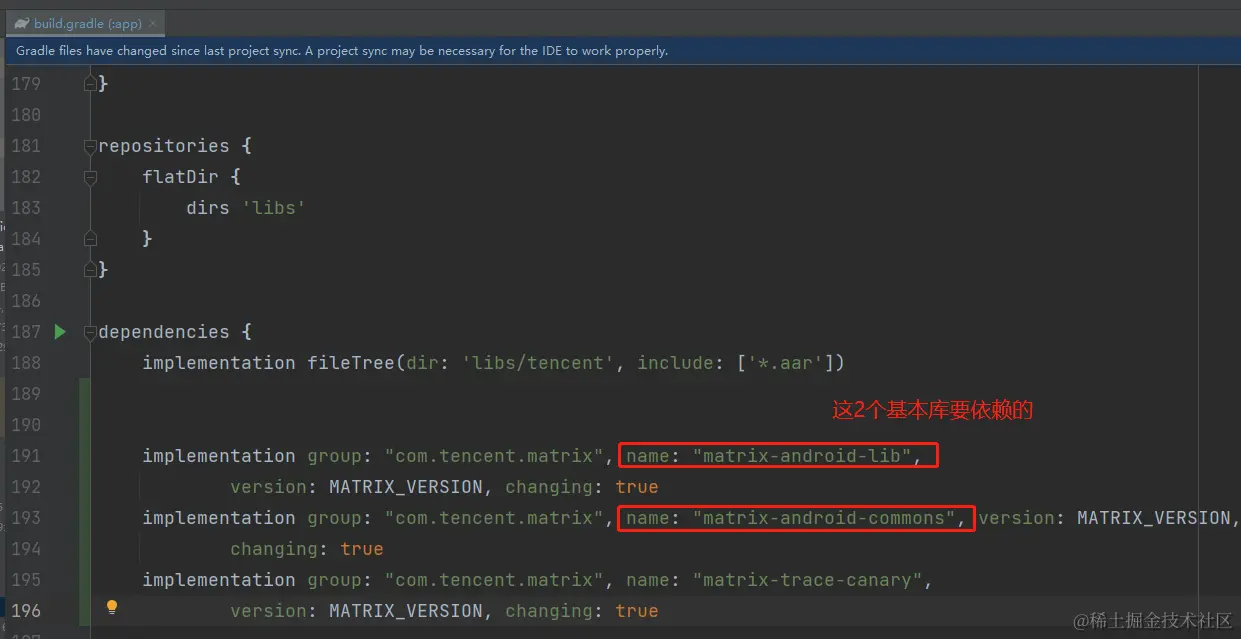This screenshot has height=639, width=1241.
Task: Click 'implementation' keyword on line 193
Action: pos(219,518)
